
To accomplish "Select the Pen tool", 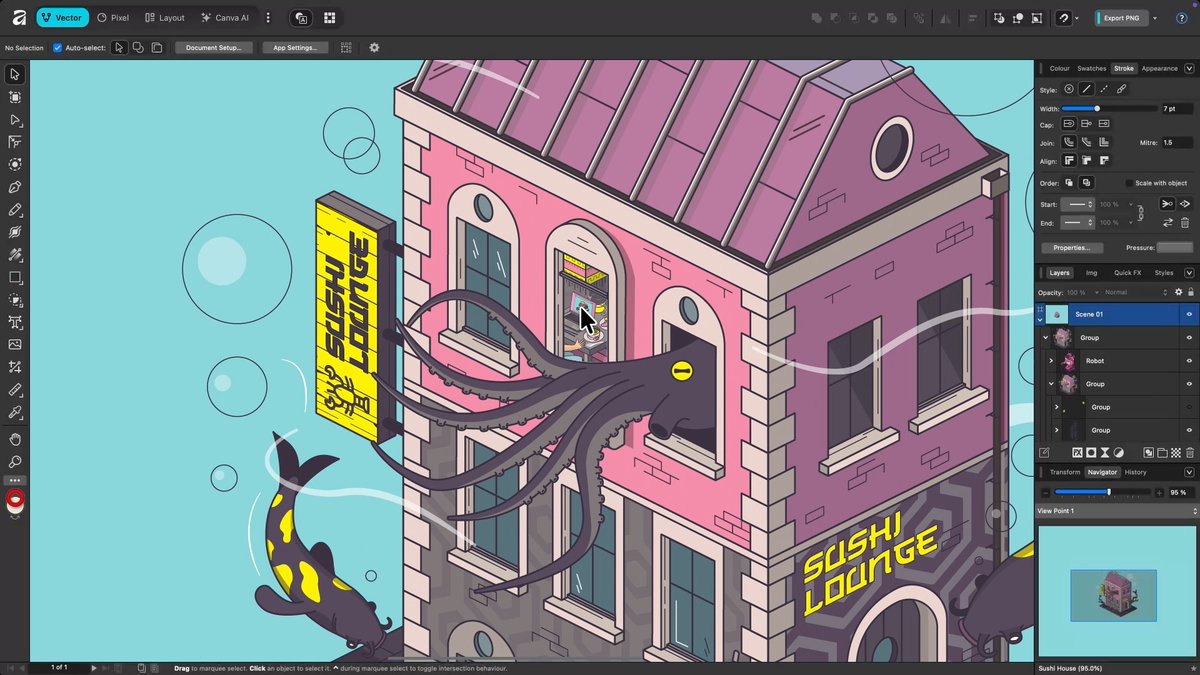I will (x=15, y=187).
